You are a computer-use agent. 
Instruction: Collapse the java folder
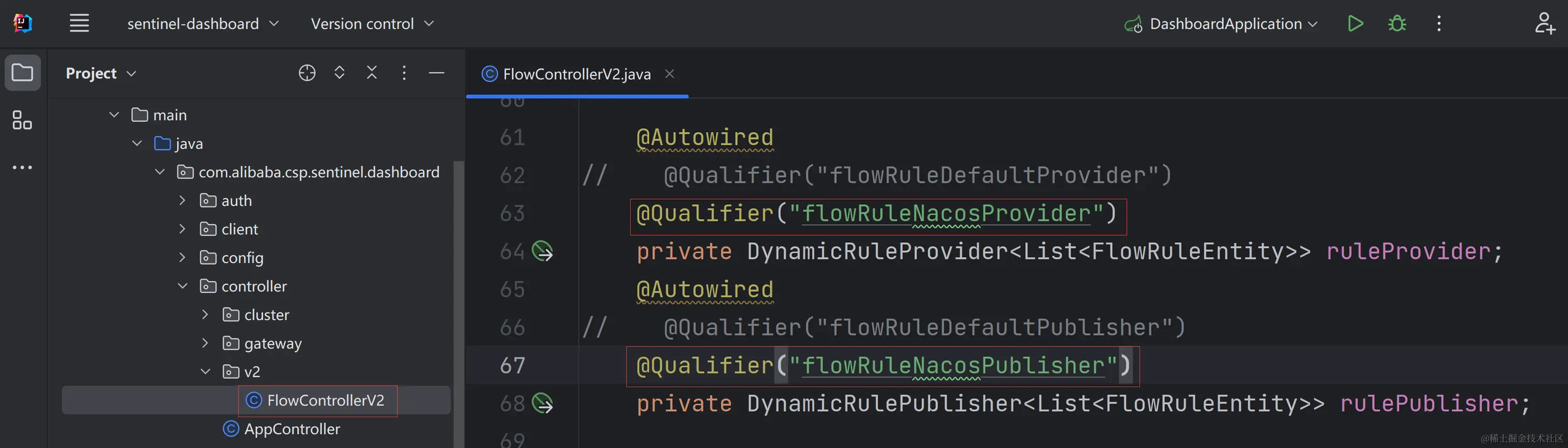point(137,143)
